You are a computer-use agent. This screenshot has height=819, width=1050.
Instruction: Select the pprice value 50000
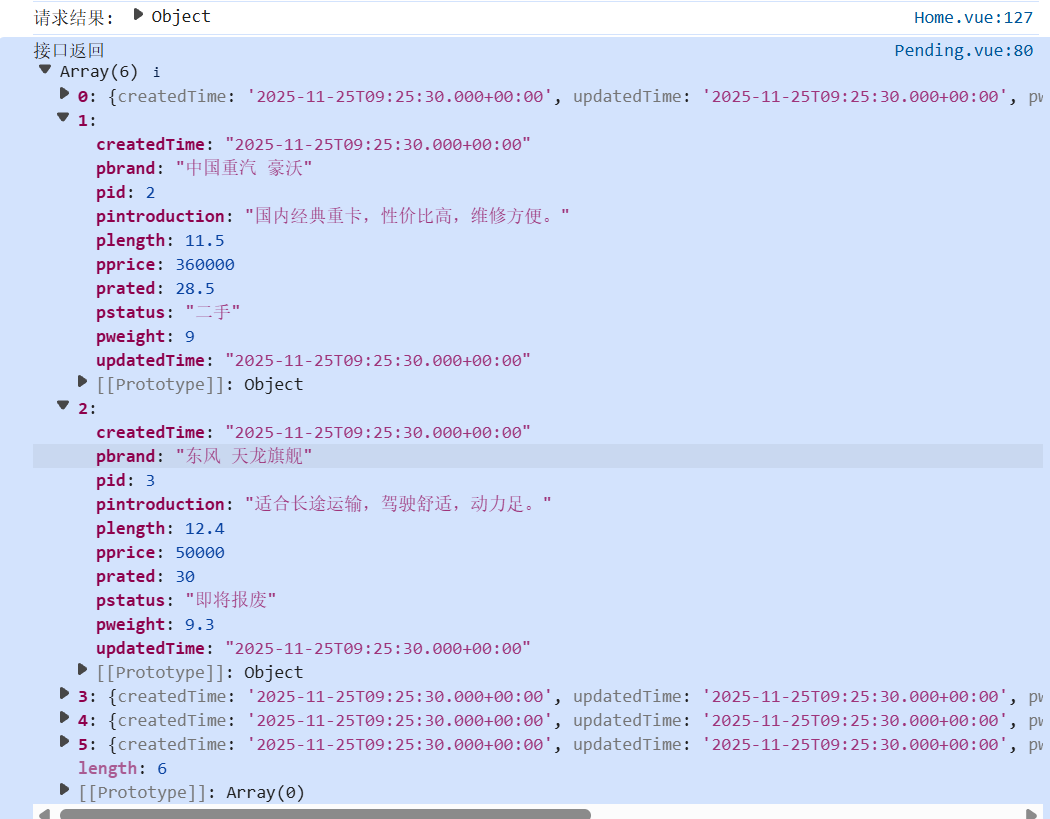pyautogui.click(x=200, y=552)
